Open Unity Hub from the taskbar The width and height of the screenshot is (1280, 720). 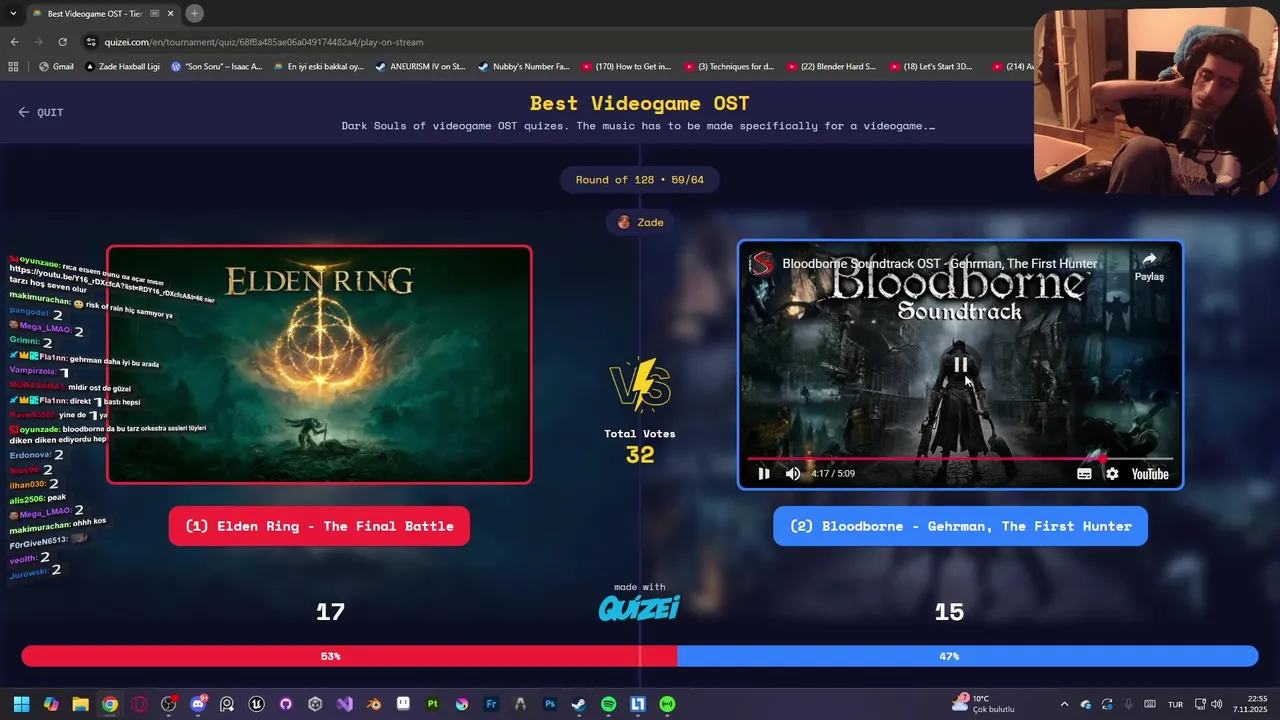pos(315,704)
